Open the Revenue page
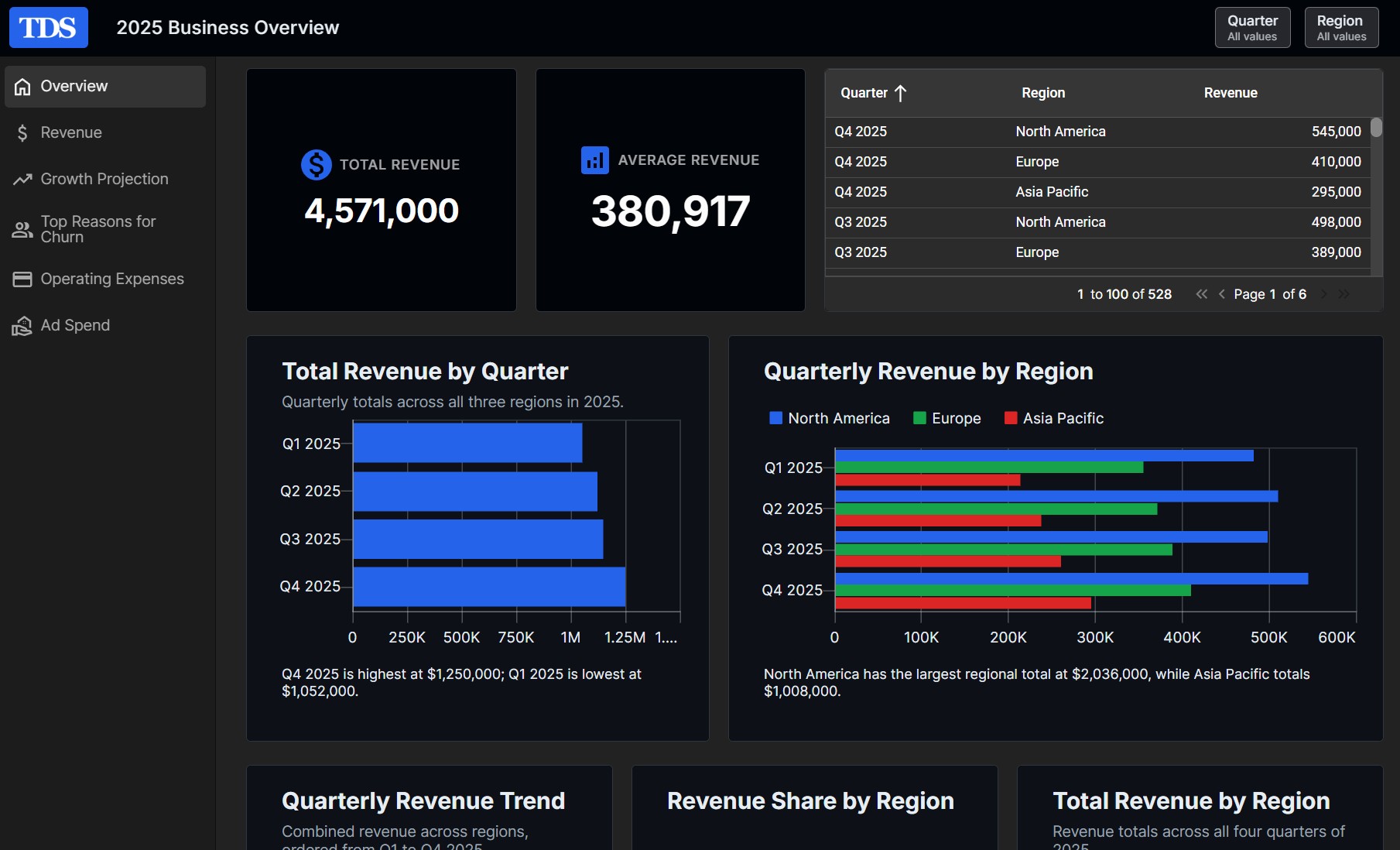 click(x=105, y=133)
